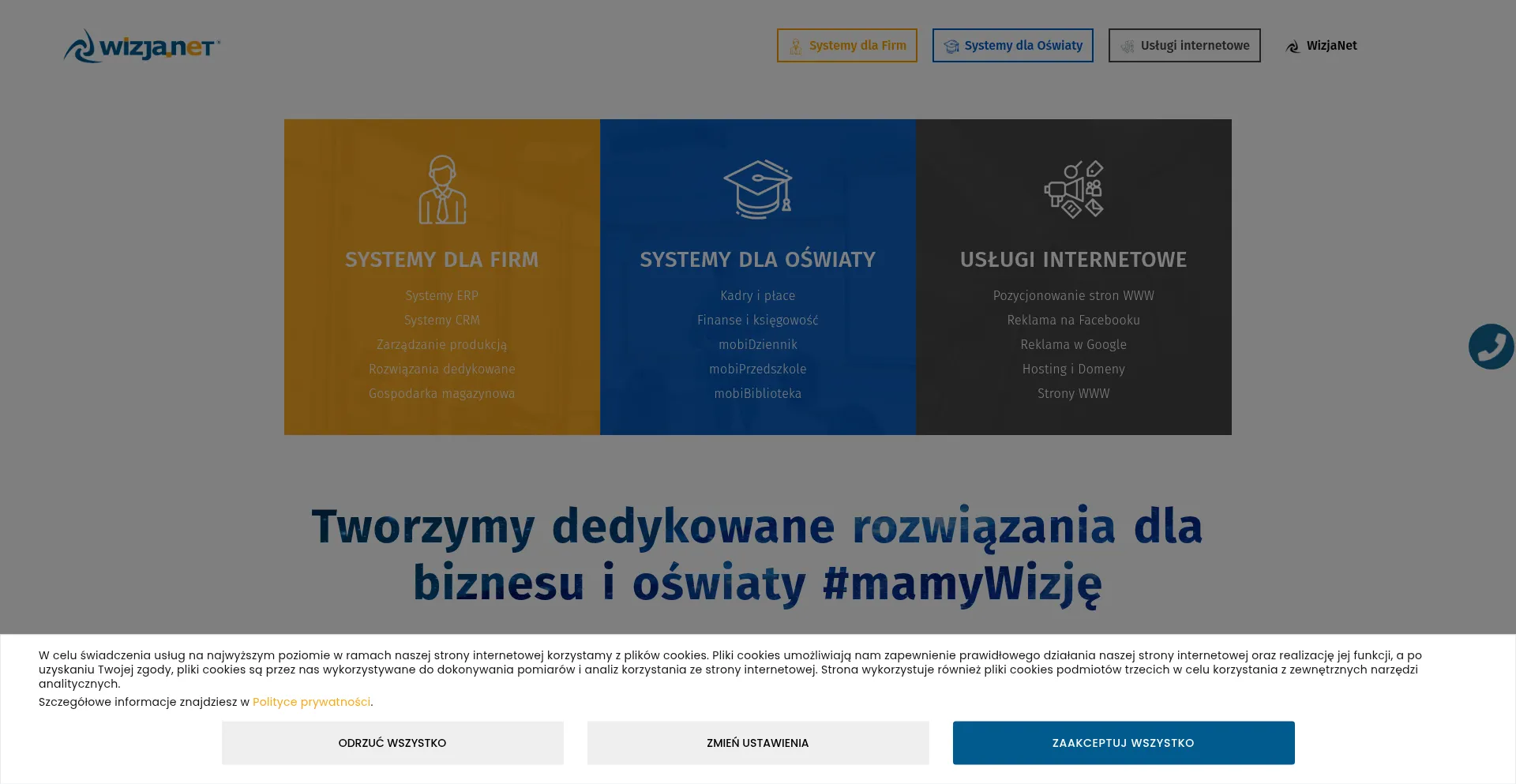Open the floating phone contact icon

(x=1491, y=346)
